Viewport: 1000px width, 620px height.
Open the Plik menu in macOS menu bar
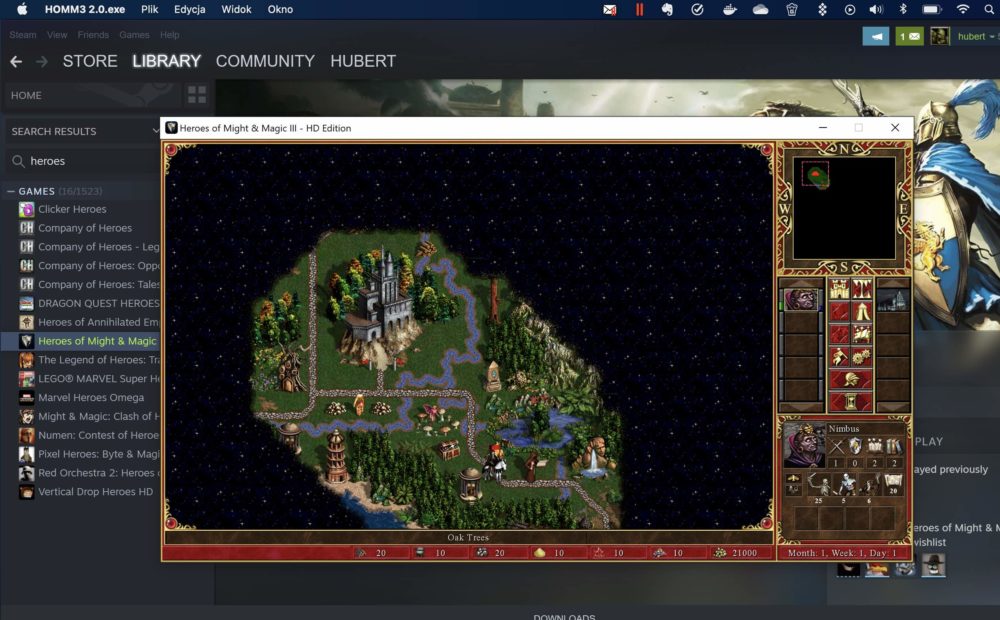(150, 10)
